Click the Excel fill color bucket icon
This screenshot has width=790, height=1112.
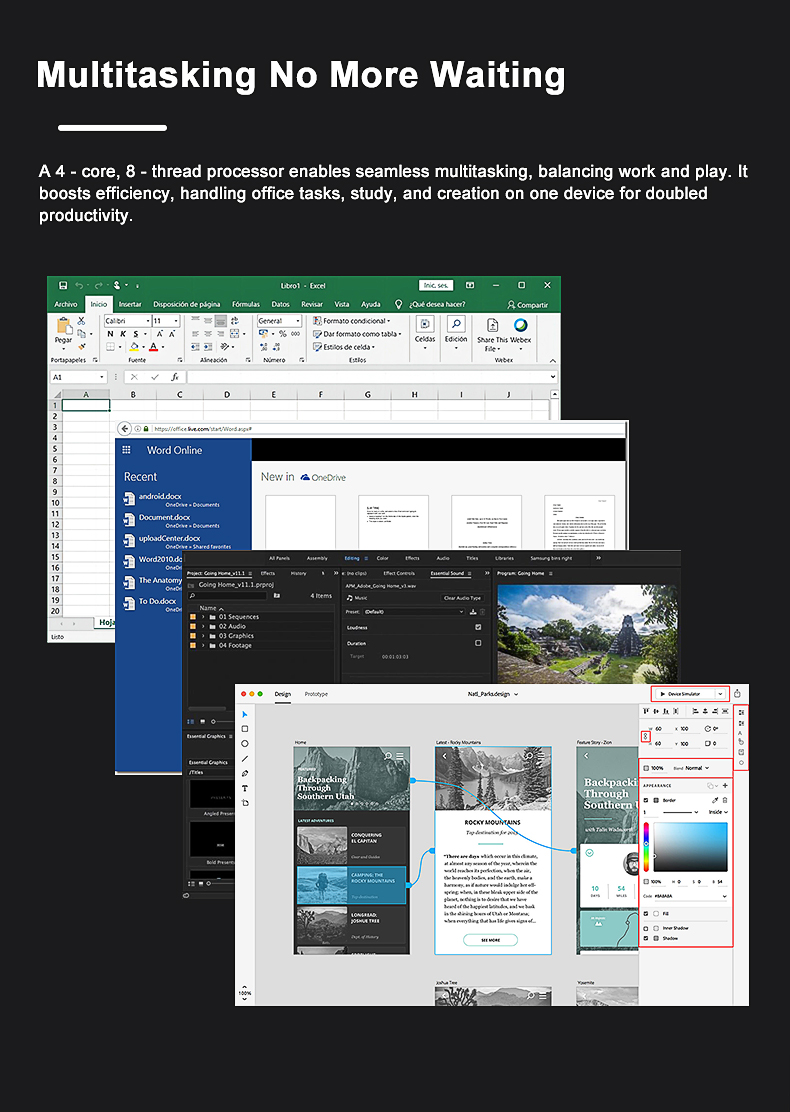click(134, 347)
